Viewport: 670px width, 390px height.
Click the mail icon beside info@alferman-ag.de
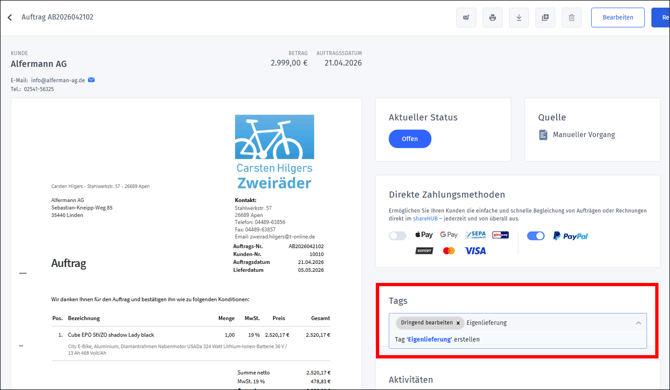point(91,80)
